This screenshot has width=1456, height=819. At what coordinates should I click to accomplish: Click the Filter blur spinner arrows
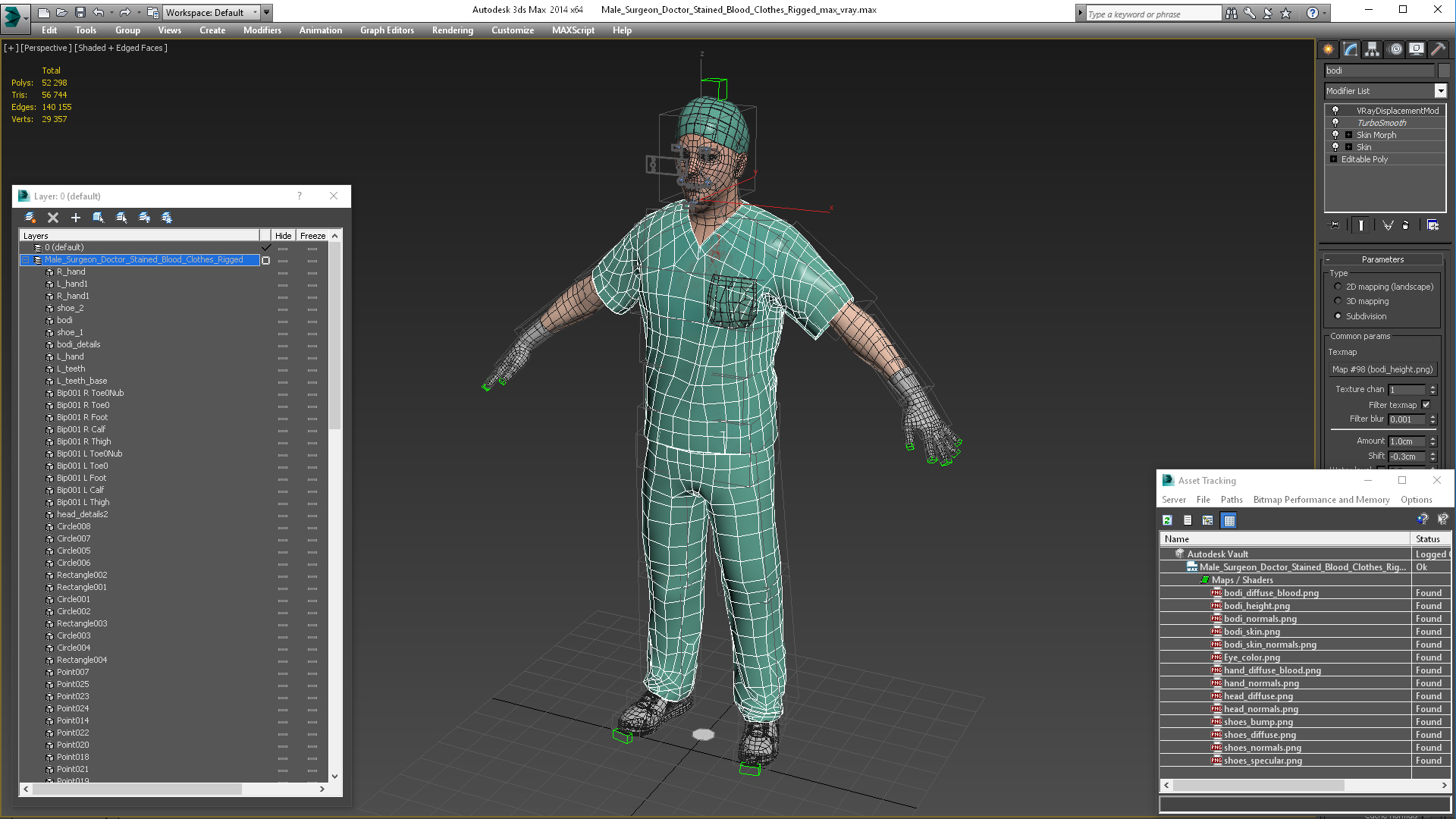click(1432, 419)
